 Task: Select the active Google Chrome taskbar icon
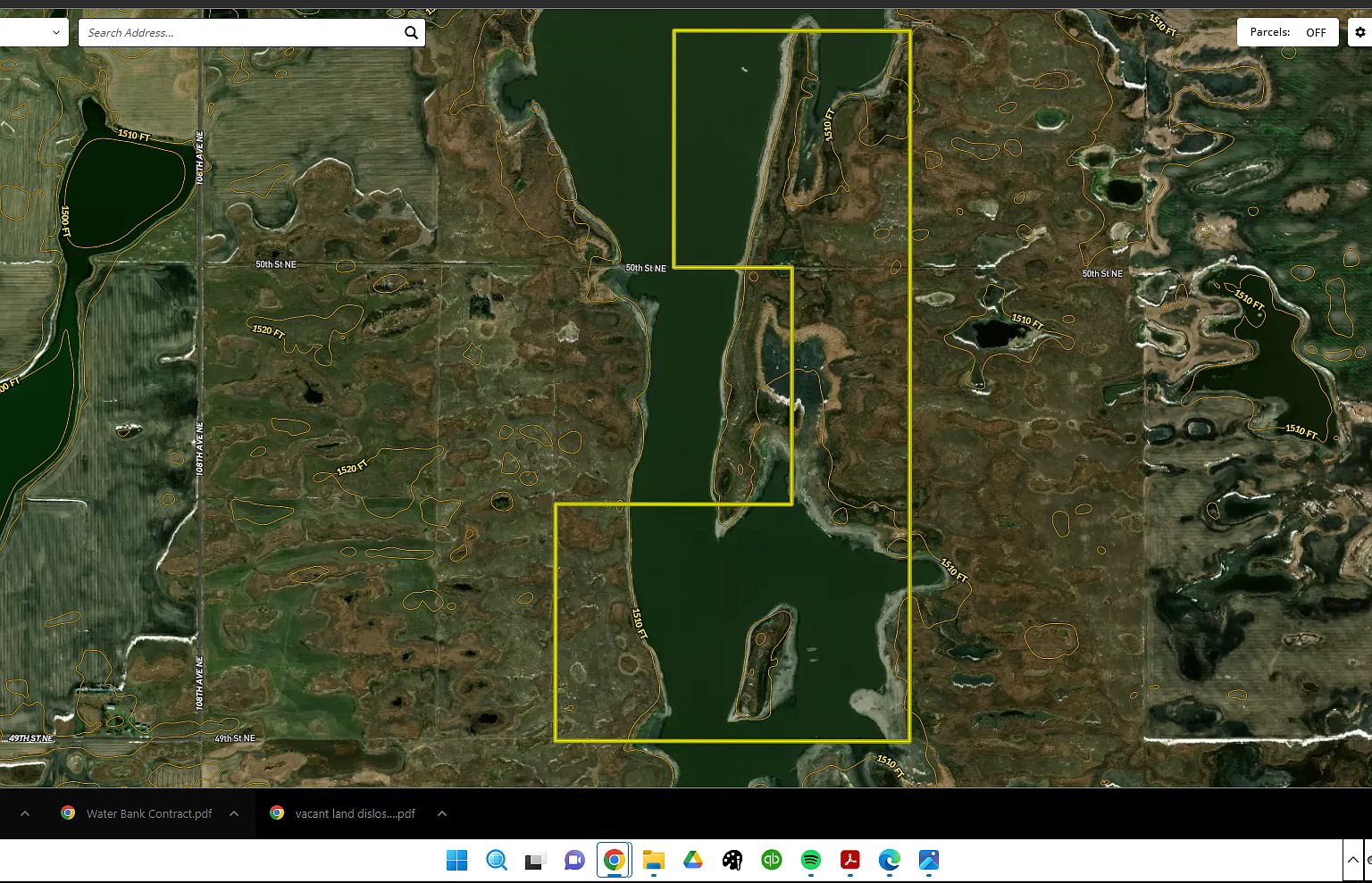tap(614, 860)
